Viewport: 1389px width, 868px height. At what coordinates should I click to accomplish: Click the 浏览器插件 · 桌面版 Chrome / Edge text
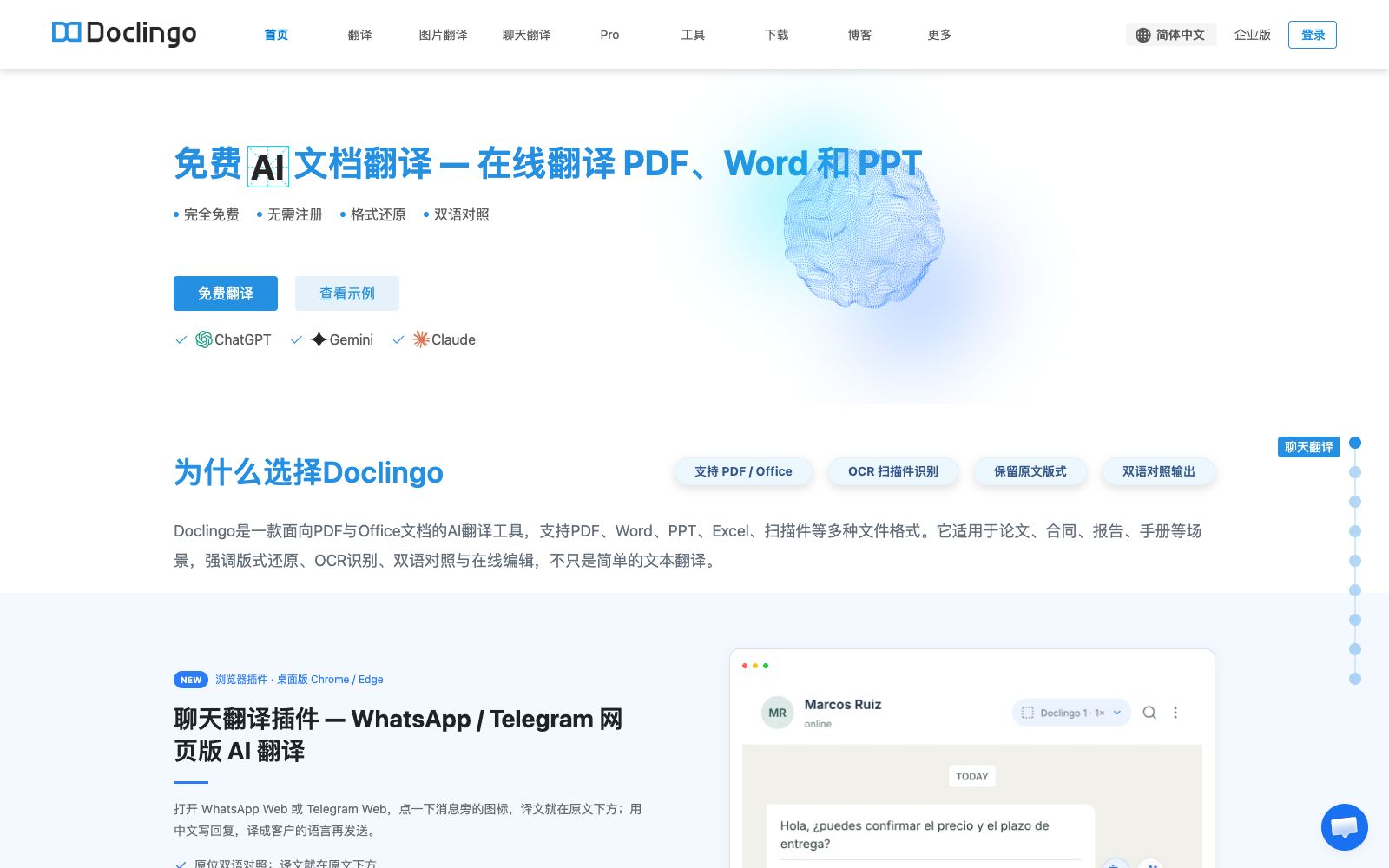(x=300, y=680)
